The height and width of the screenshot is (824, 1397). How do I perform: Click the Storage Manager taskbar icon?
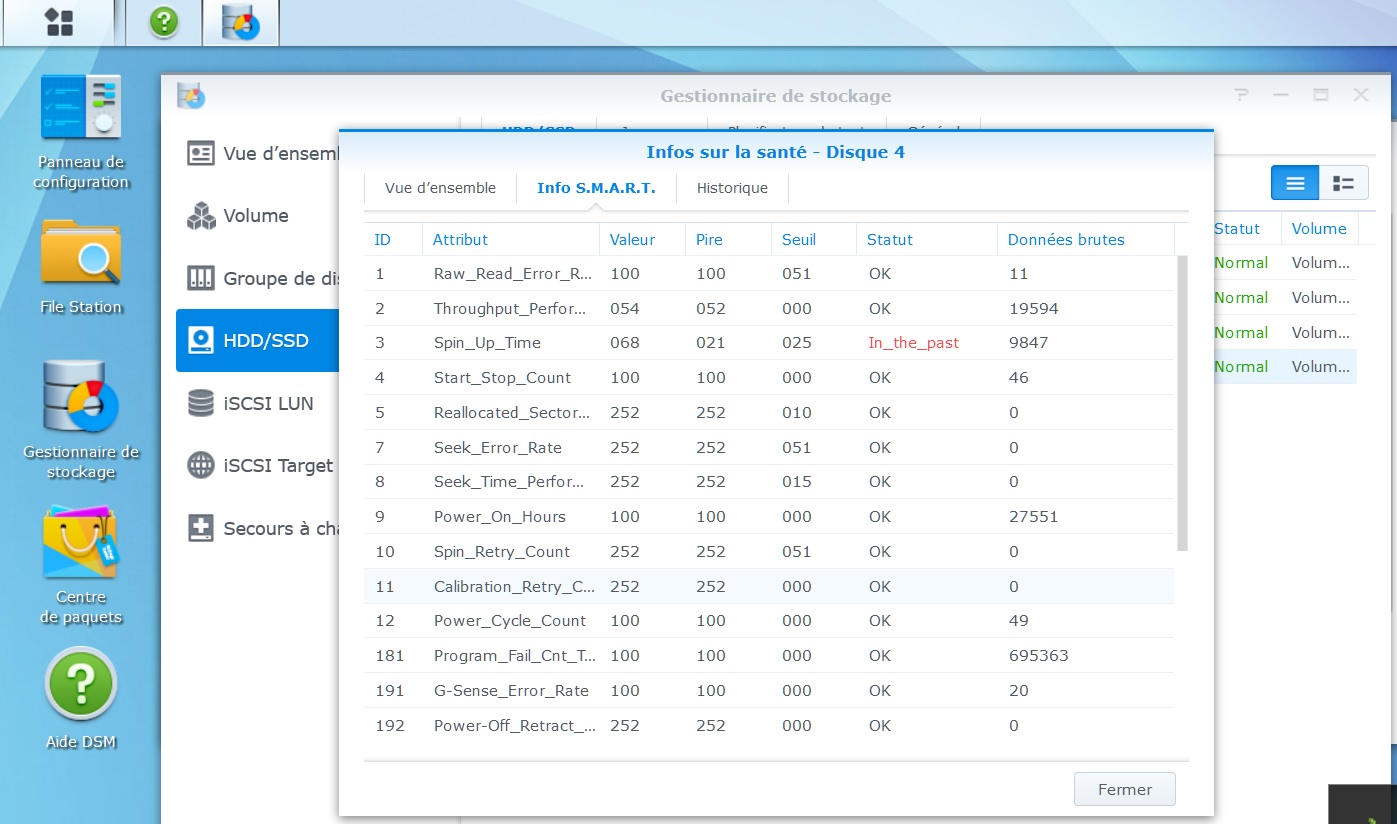point(240,22)
